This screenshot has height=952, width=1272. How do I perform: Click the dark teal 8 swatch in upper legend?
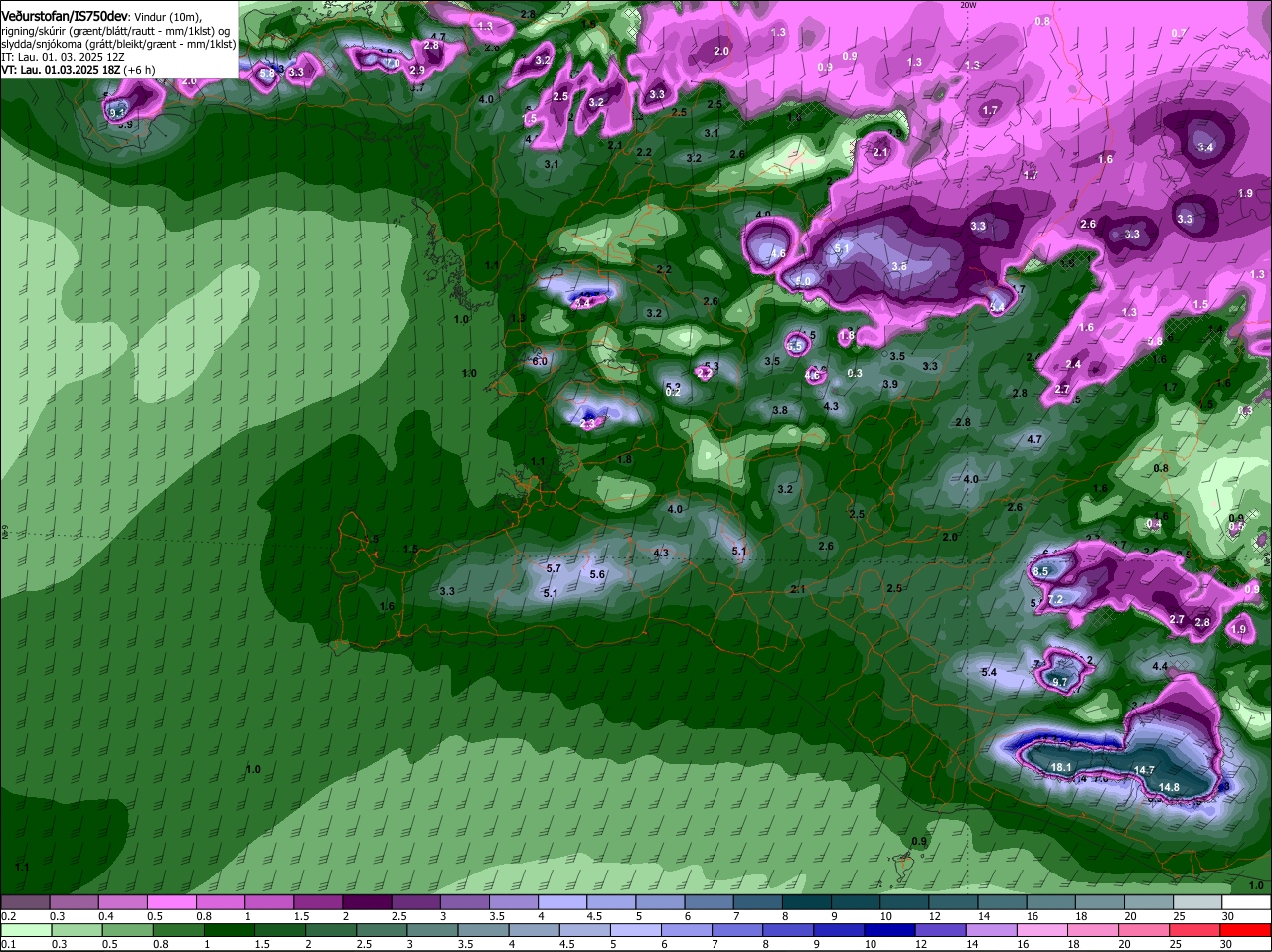pos(807,901)
